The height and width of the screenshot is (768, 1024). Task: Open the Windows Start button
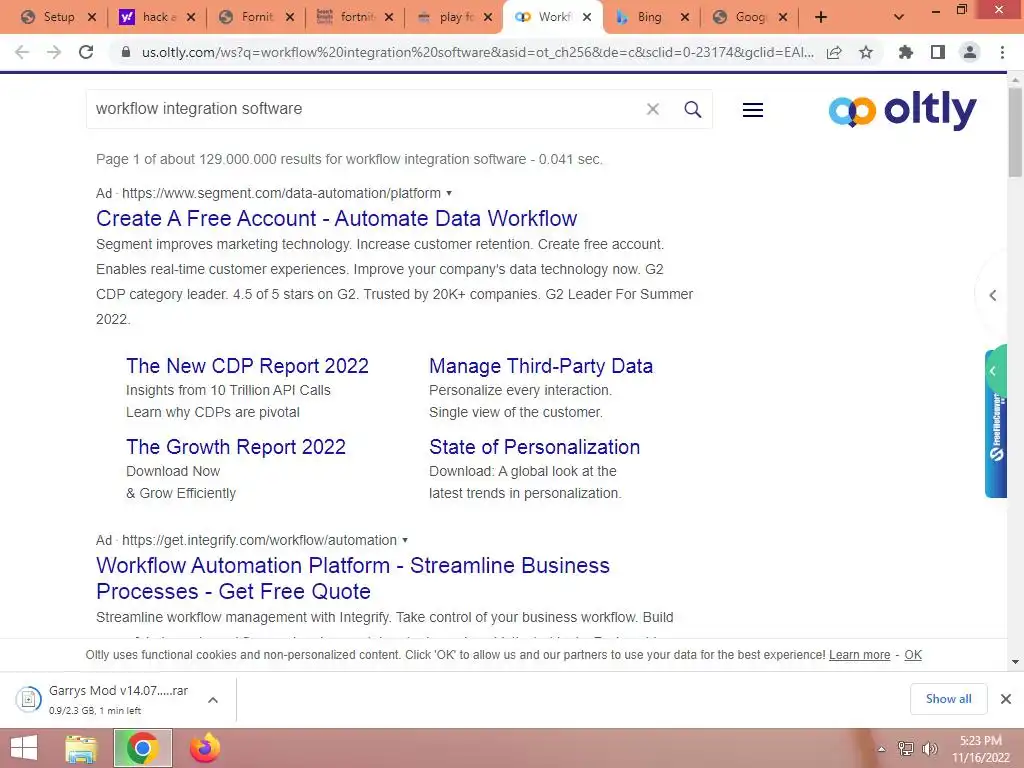pyautogui.click(x=24, y=748)
